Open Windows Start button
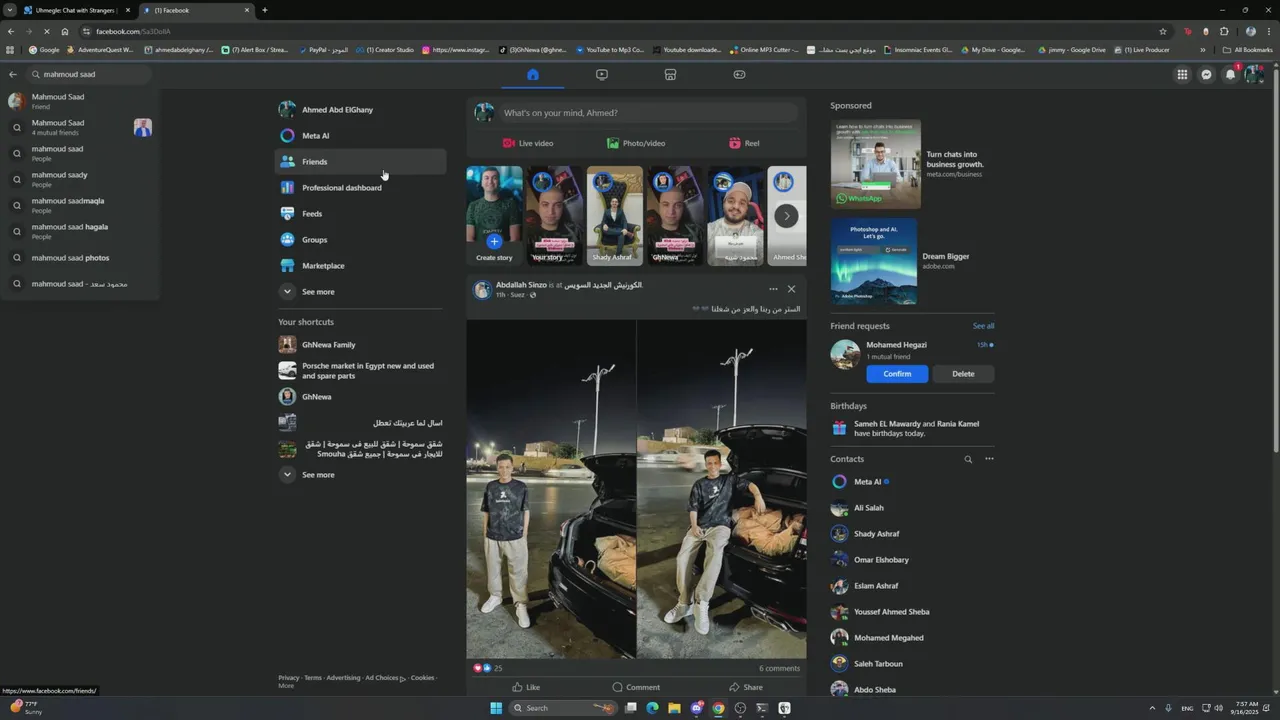Viewport: 1280px width, 720px height. click(x=496, y=708)
